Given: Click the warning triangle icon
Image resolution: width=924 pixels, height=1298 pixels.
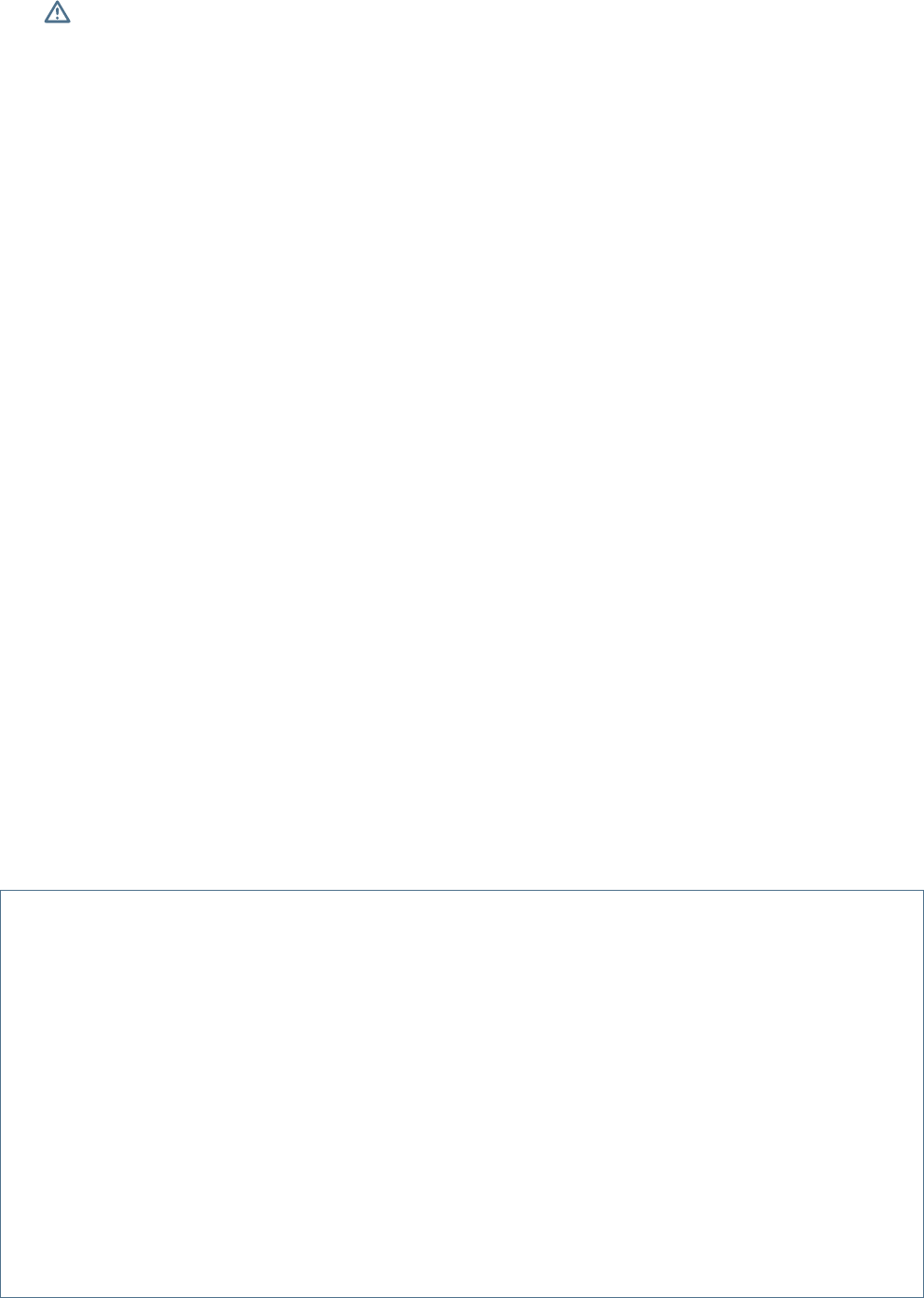Looking at the screenshot, I should click(x=58, y=12).
